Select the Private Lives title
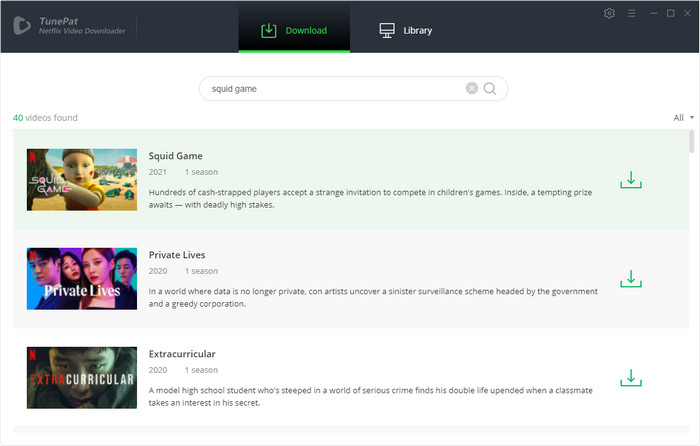The image size is (700, 446). click(177, 255)
